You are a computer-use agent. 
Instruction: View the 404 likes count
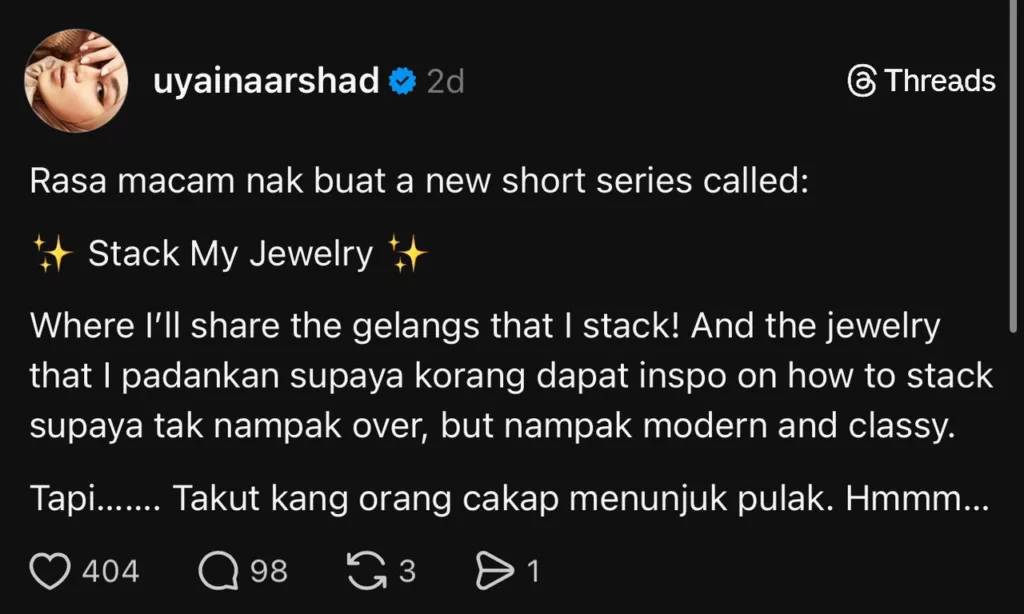[110, 572]
